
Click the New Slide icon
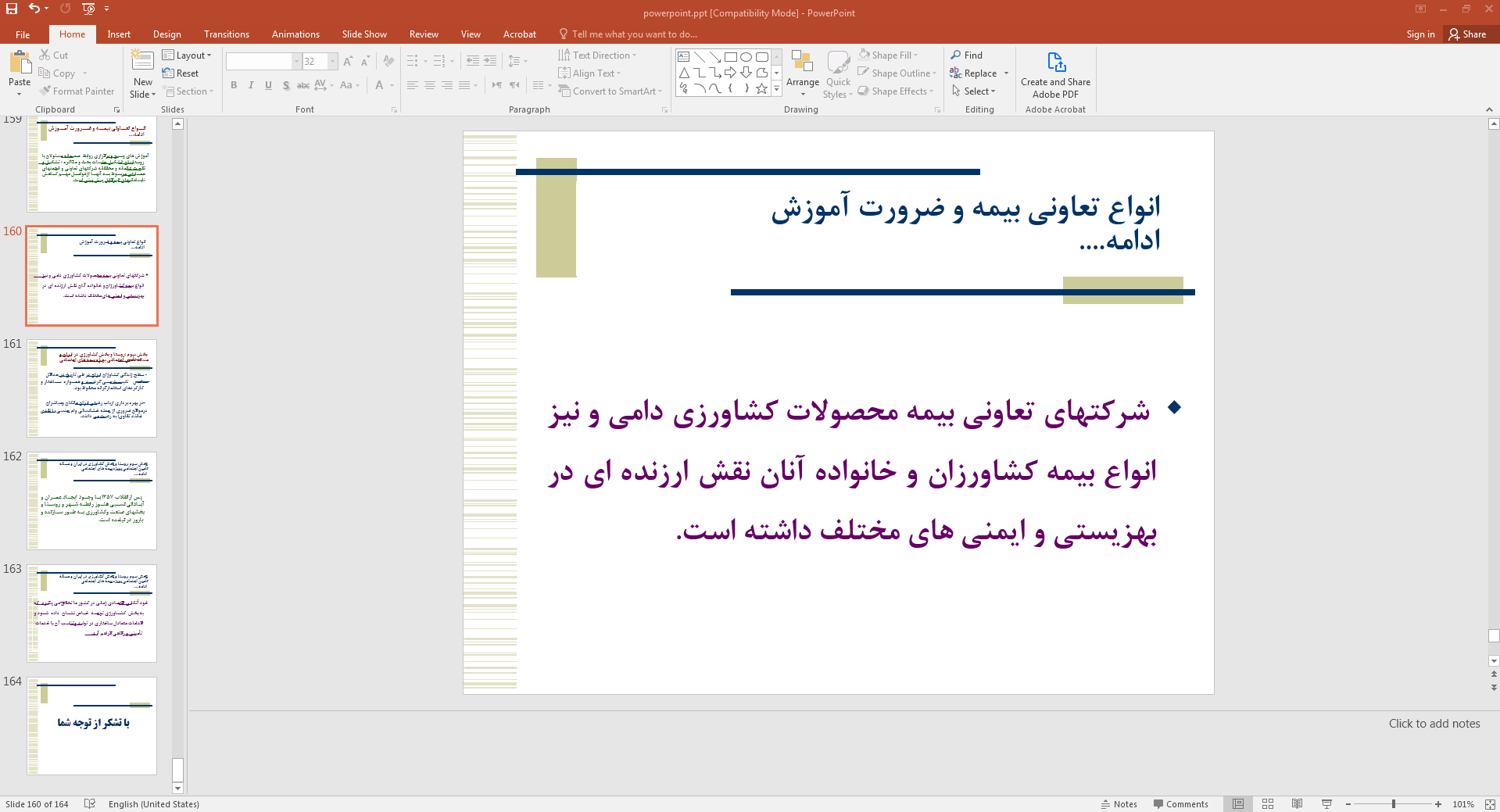[x=142, y=62]
